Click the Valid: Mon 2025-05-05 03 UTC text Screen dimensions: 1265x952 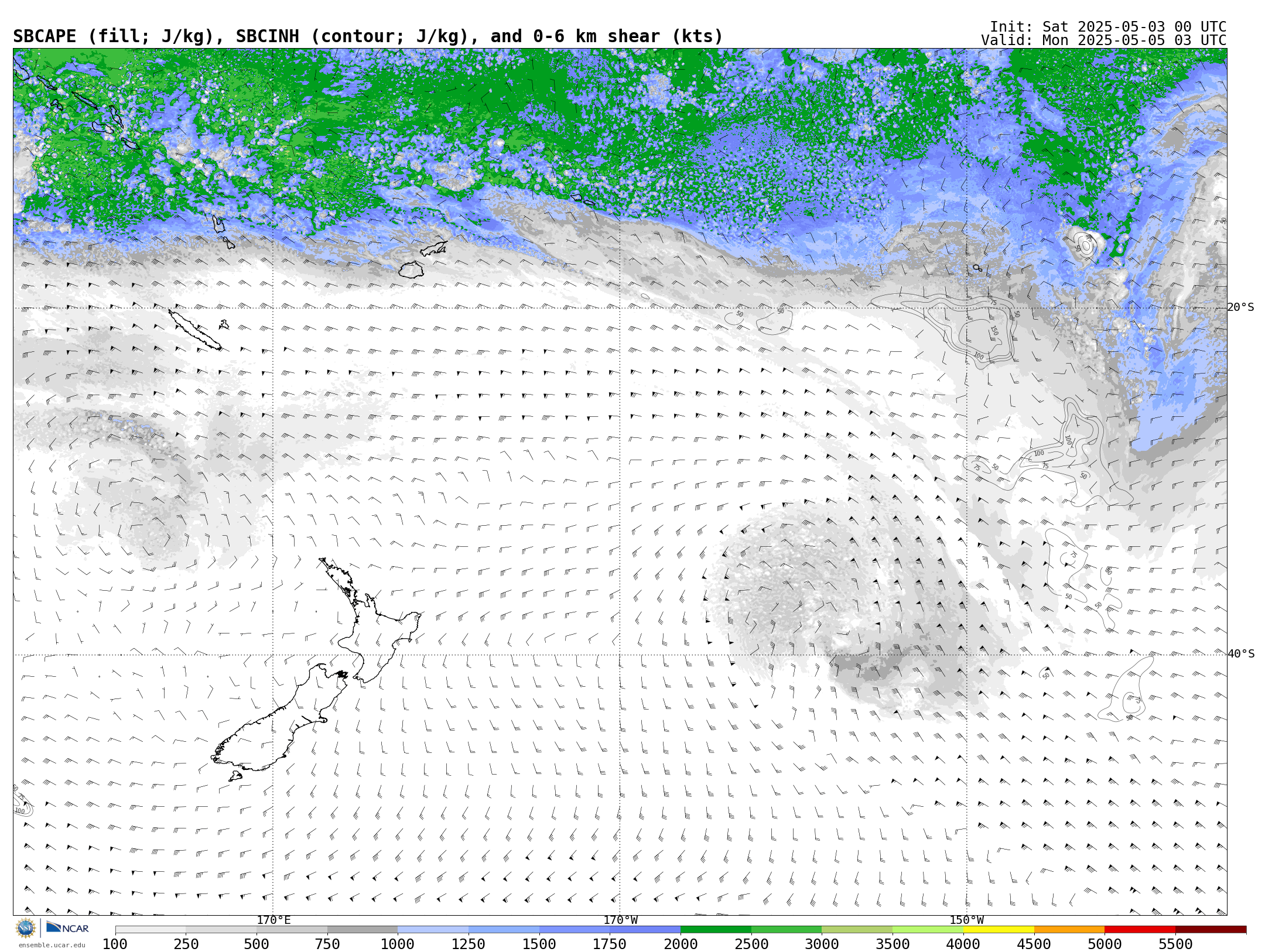pos(1103,40)
